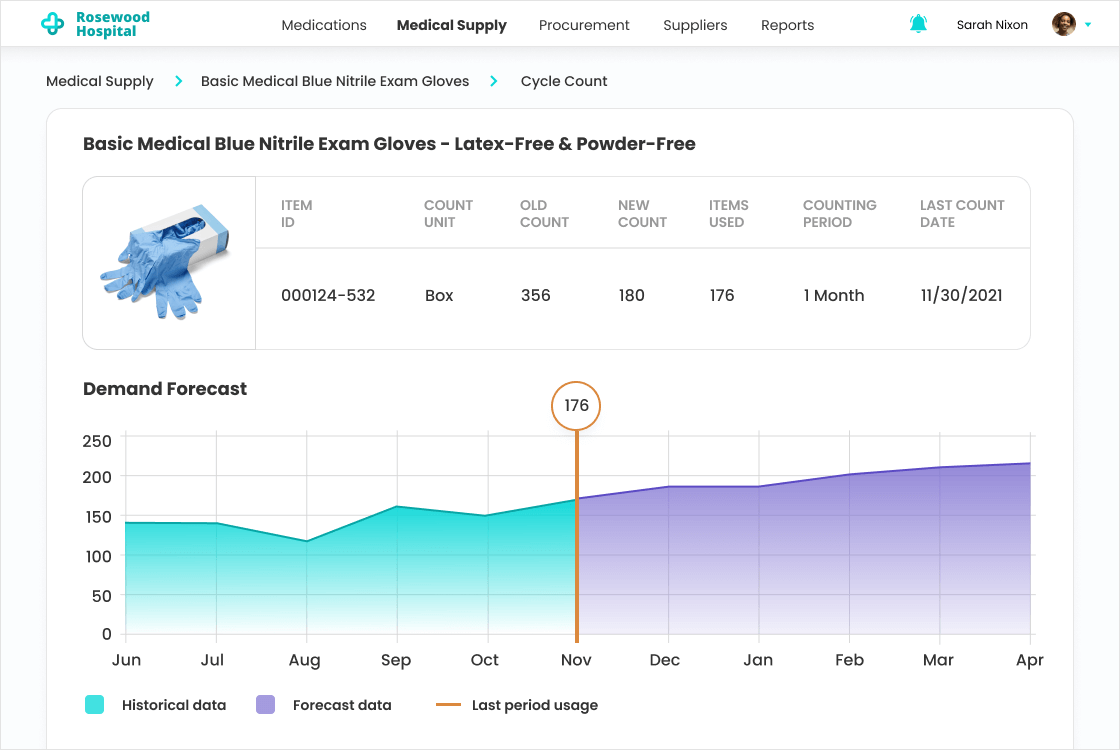The width and height of the screenshot is (1120, 750).
Task: Open the Medications menu
Action: point(324,25)
